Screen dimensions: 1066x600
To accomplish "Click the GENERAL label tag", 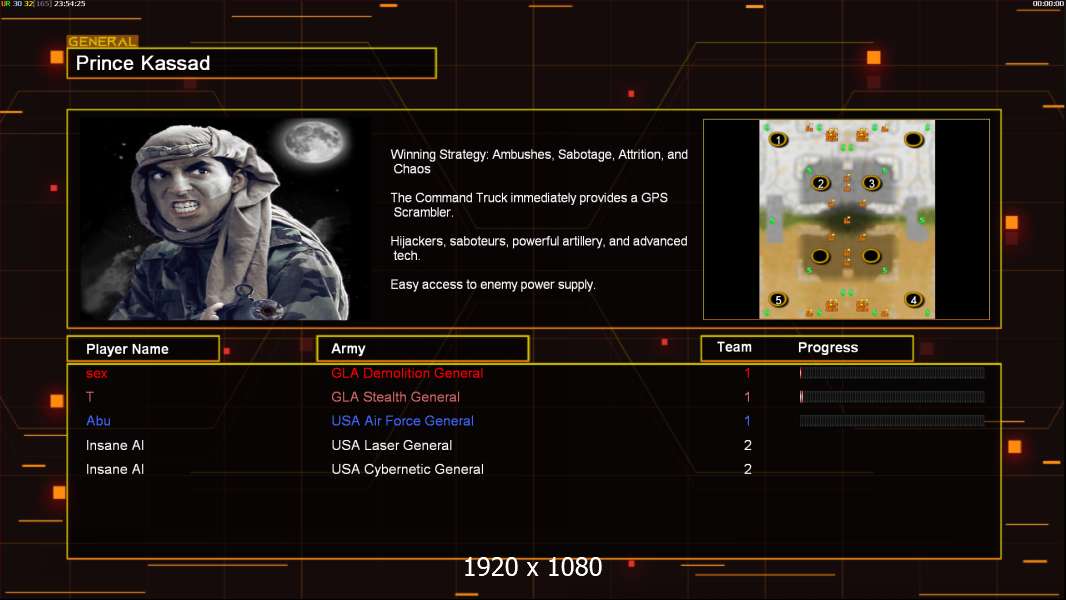I will [x=102, y=41].
